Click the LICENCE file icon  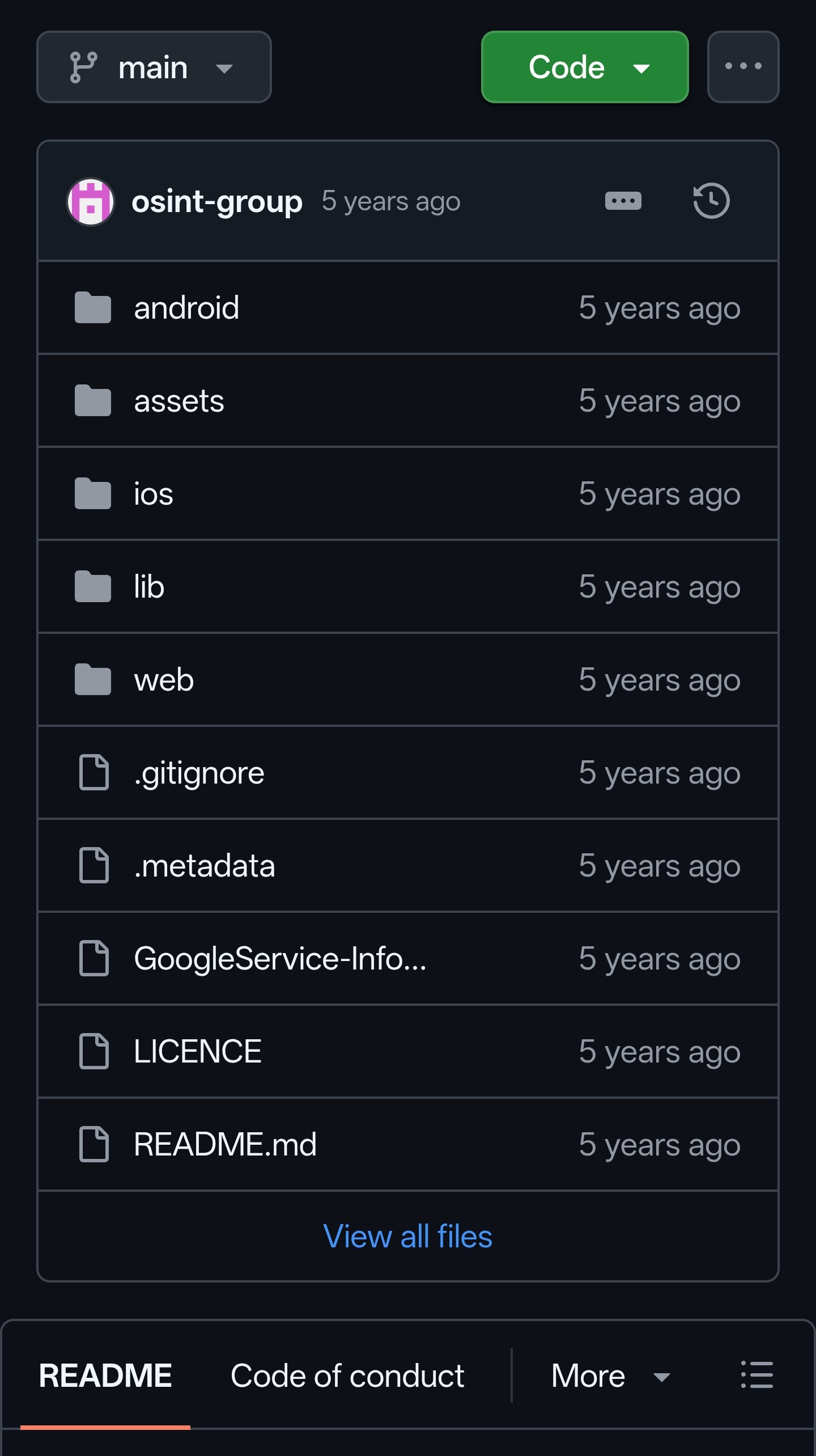[93, 1051]
